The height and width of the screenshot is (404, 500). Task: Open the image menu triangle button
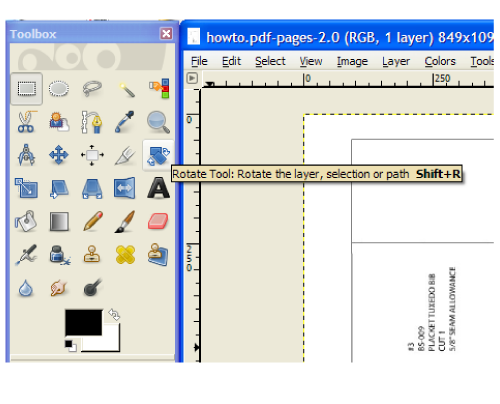click(192, 78)
